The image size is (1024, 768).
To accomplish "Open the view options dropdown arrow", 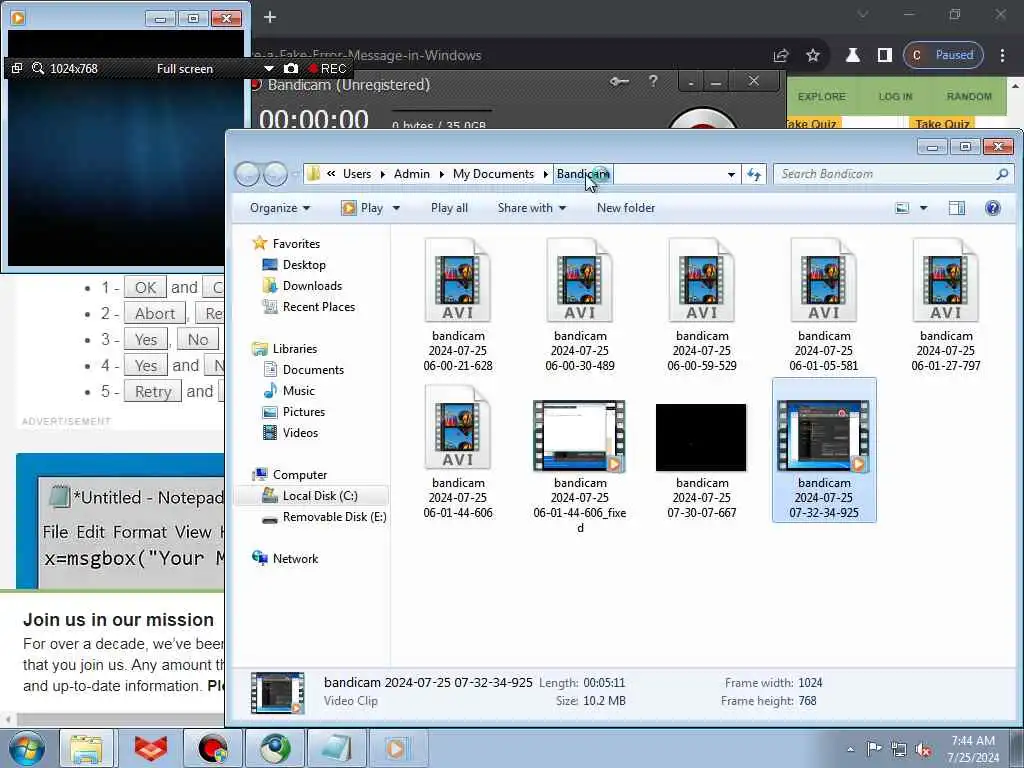I will coord(923,208).
